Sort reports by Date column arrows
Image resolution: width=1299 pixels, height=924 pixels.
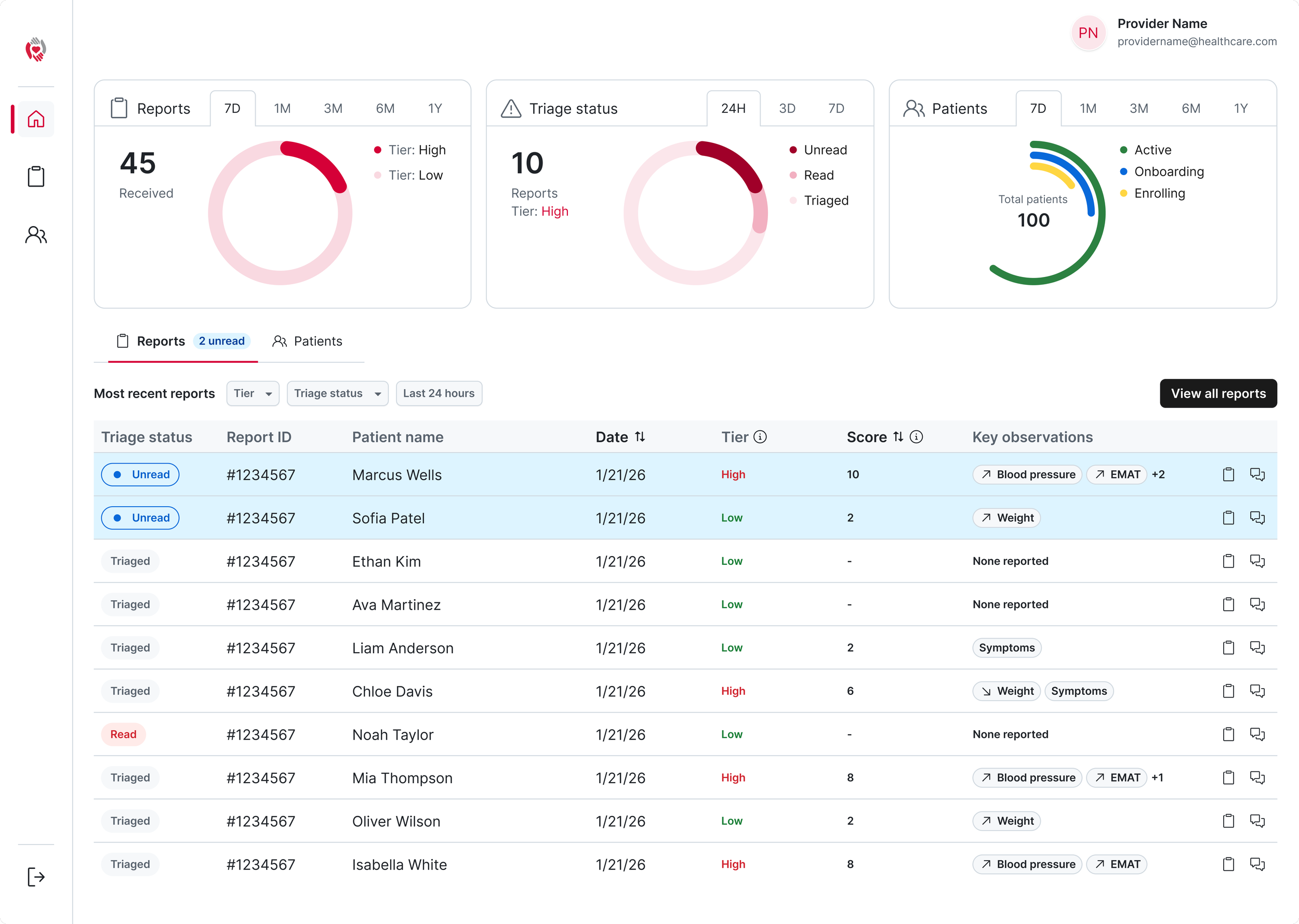coord(640,437)
